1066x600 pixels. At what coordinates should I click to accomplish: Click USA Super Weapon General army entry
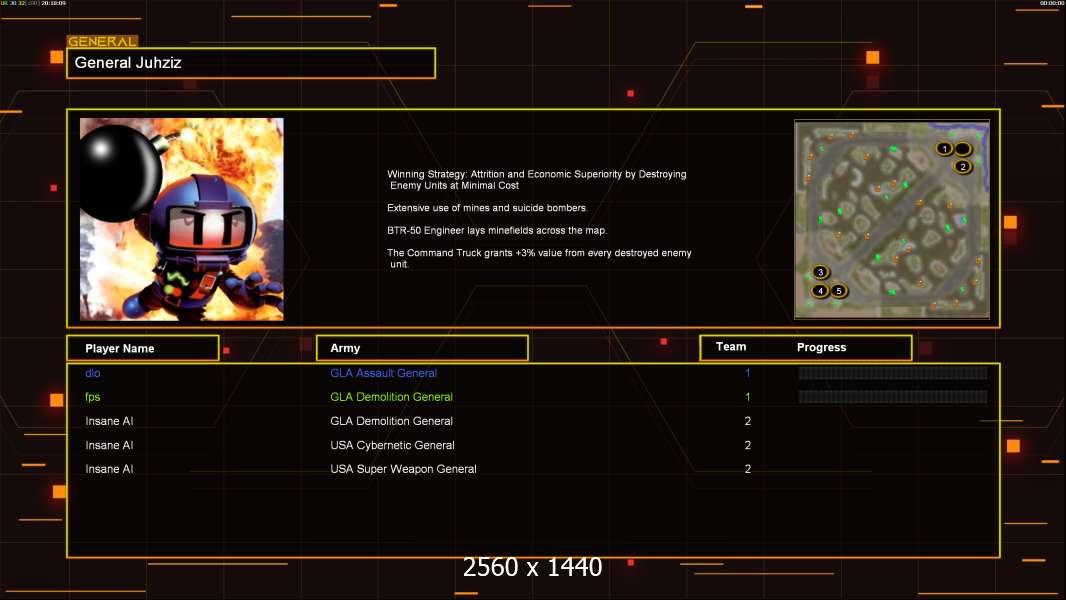403,469
